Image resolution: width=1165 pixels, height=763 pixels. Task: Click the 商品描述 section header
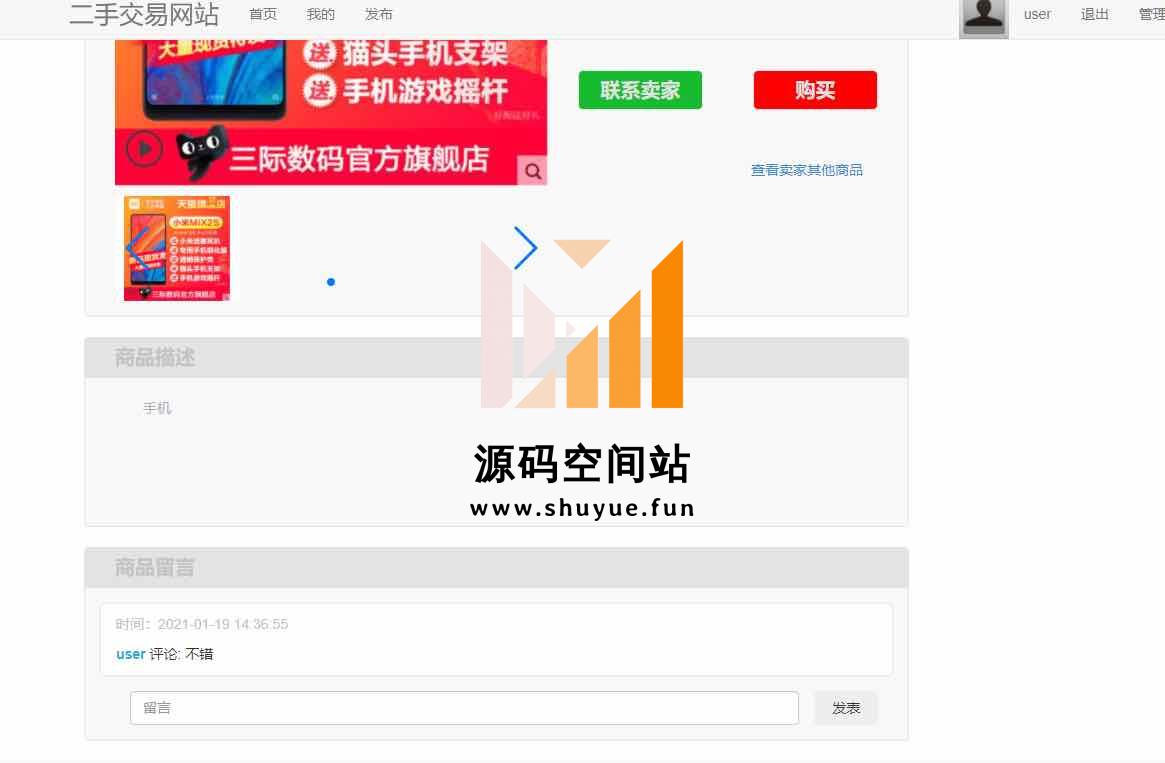496,357
